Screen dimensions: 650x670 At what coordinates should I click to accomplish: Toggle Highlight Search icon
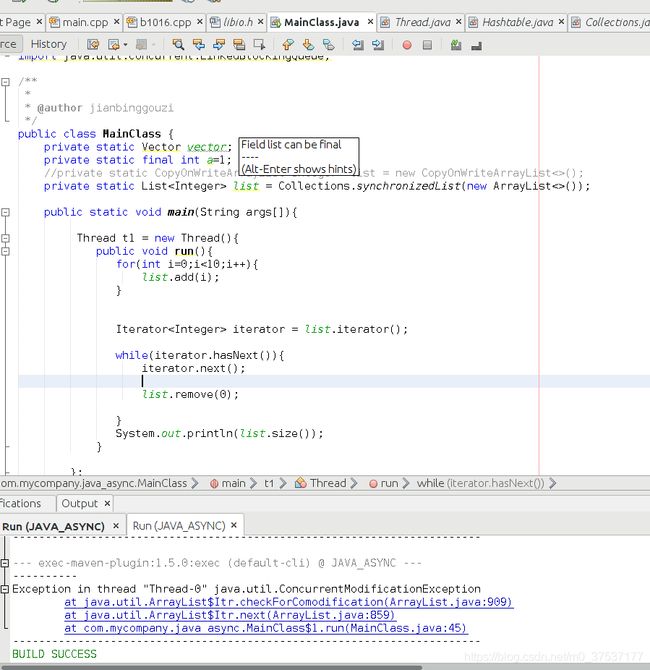[x=239, y=44]
